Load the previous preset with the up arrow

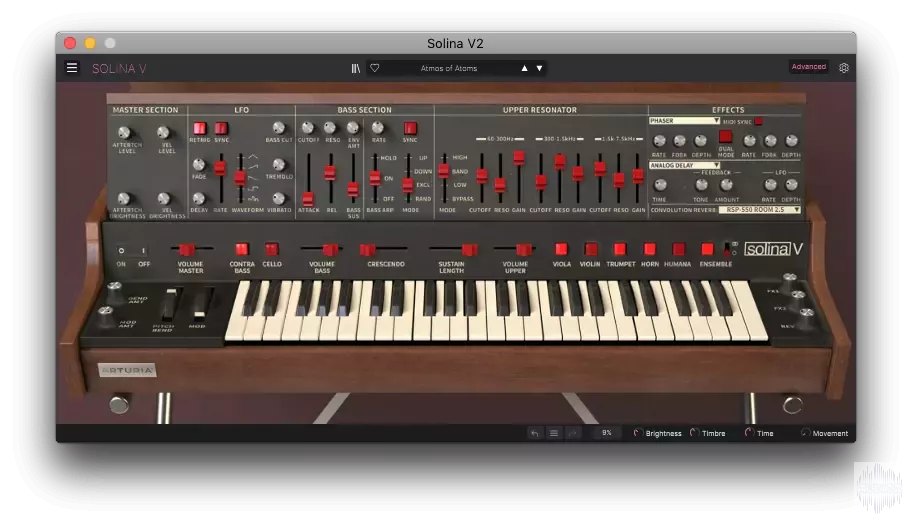coord(525,68)
